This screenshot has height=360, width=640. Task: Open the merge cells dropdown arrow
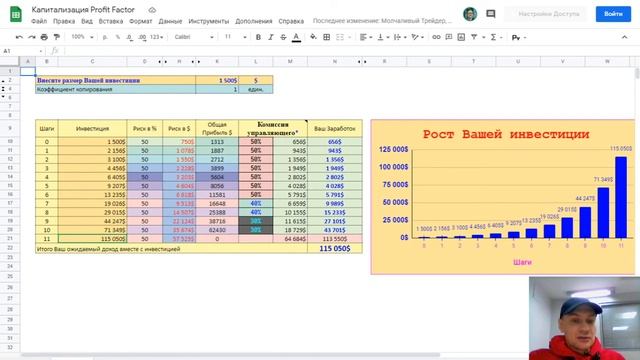click(349, 38)
